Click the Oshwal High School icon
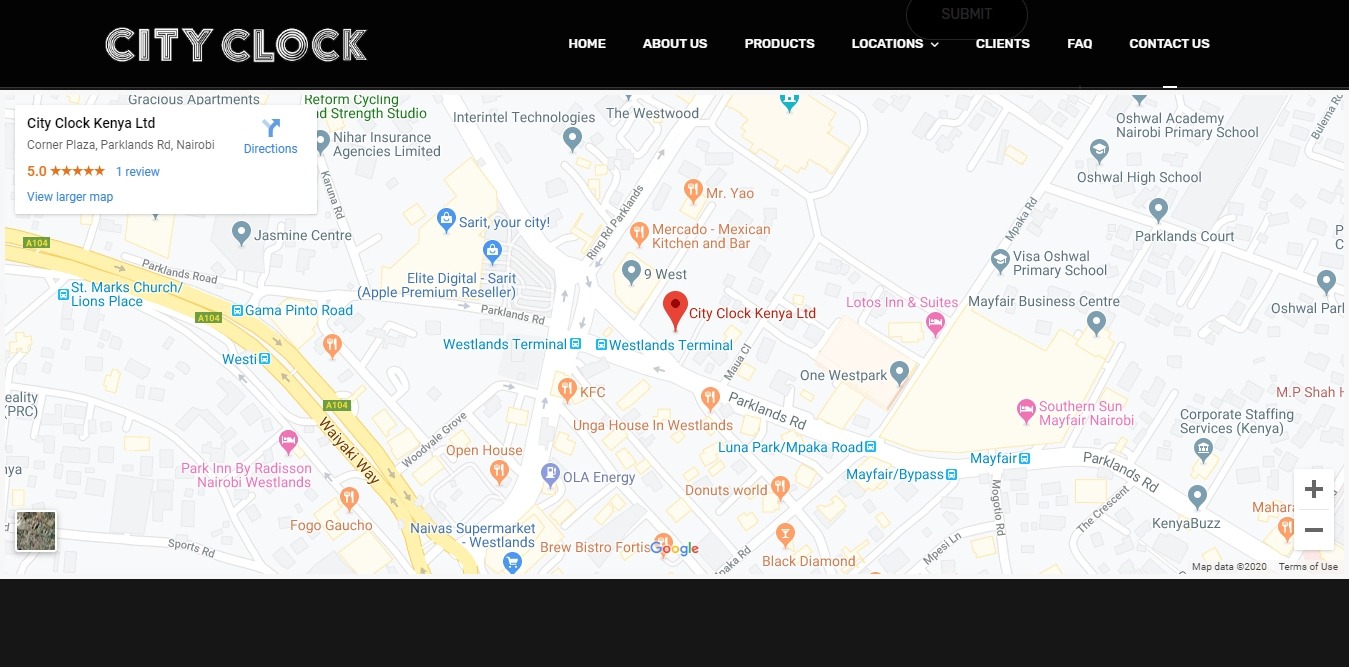1349x667 pixels. 1100,150
